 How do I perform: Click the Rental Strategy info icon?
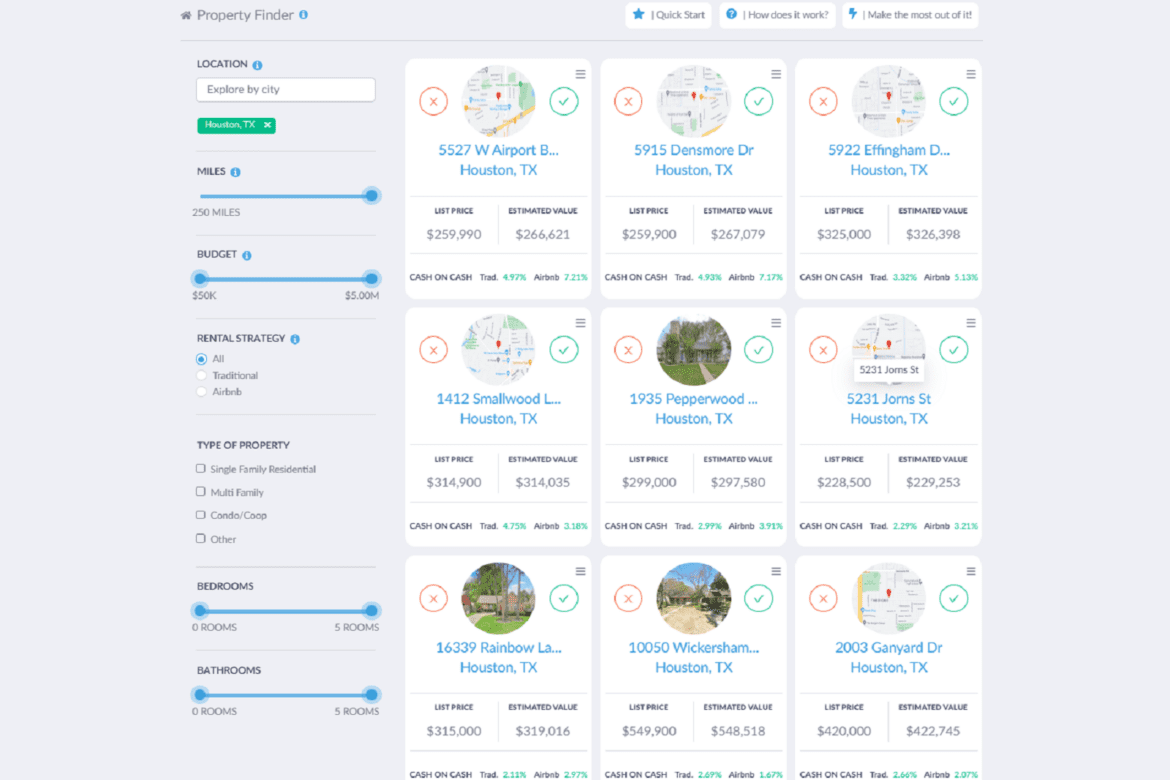coord(295,339)
